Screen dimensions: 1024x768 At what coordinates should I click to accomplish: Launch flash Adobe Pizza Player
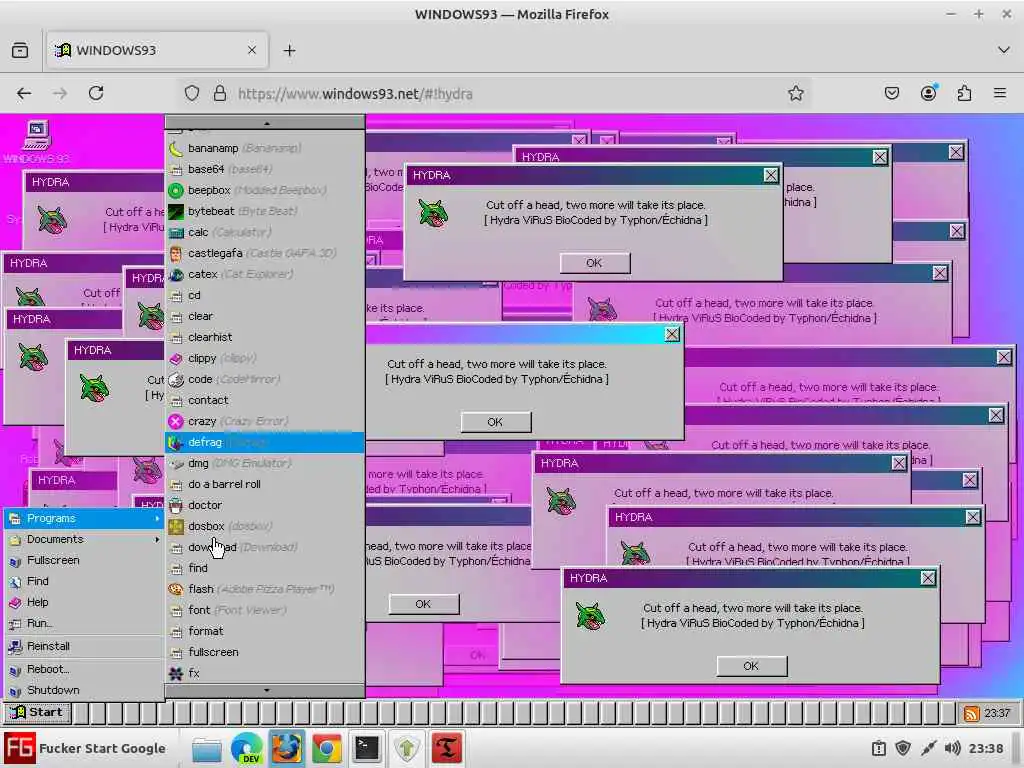pos(264,589)
